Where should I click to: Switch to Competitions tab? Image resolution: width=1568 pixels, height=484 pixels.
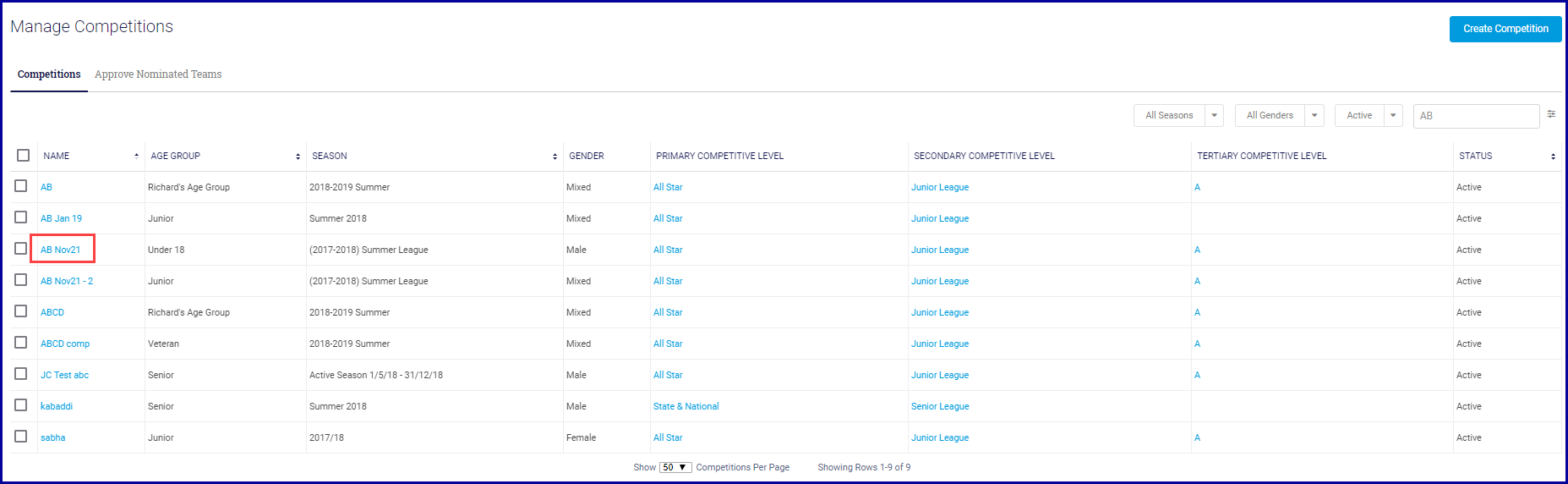coord(49,74)
